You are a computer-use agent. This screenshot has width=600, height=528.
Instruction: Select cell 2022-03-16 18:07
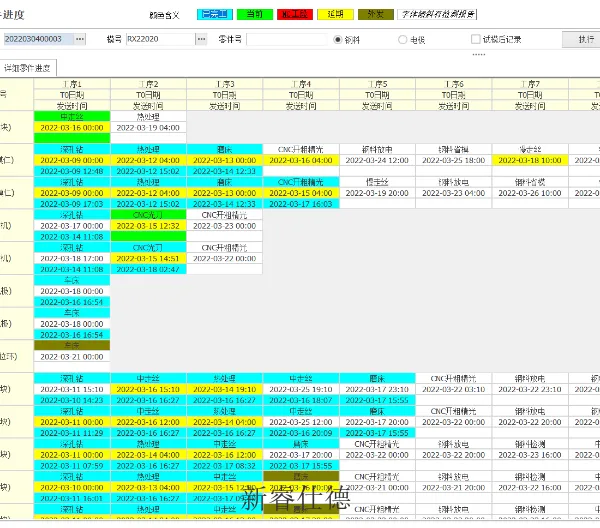[x=301, y=400]
